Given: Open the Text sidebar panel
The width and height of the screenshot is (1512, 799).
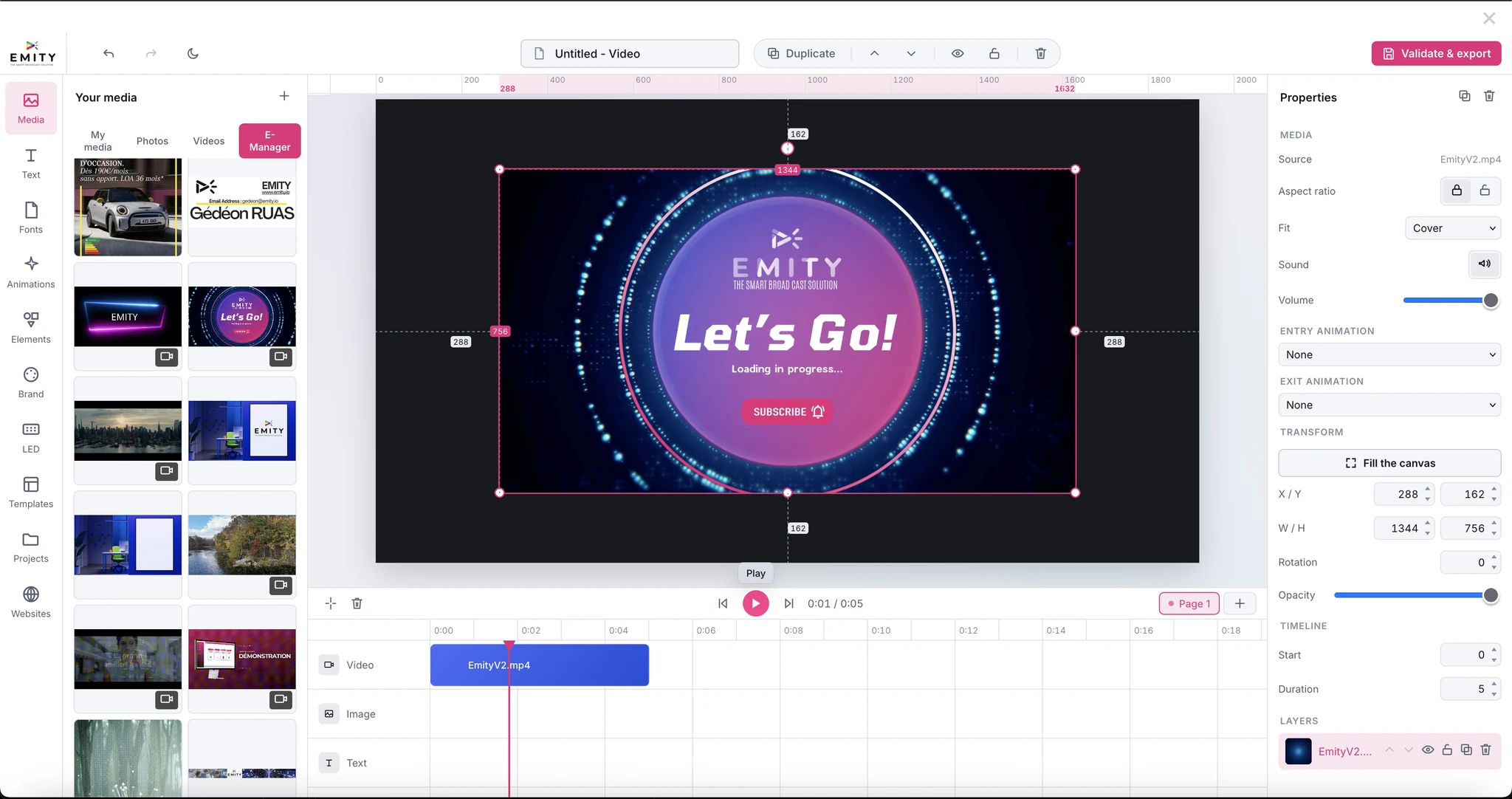Looking at the screenshot, I should pyautogui.click(x=31, y=163).
